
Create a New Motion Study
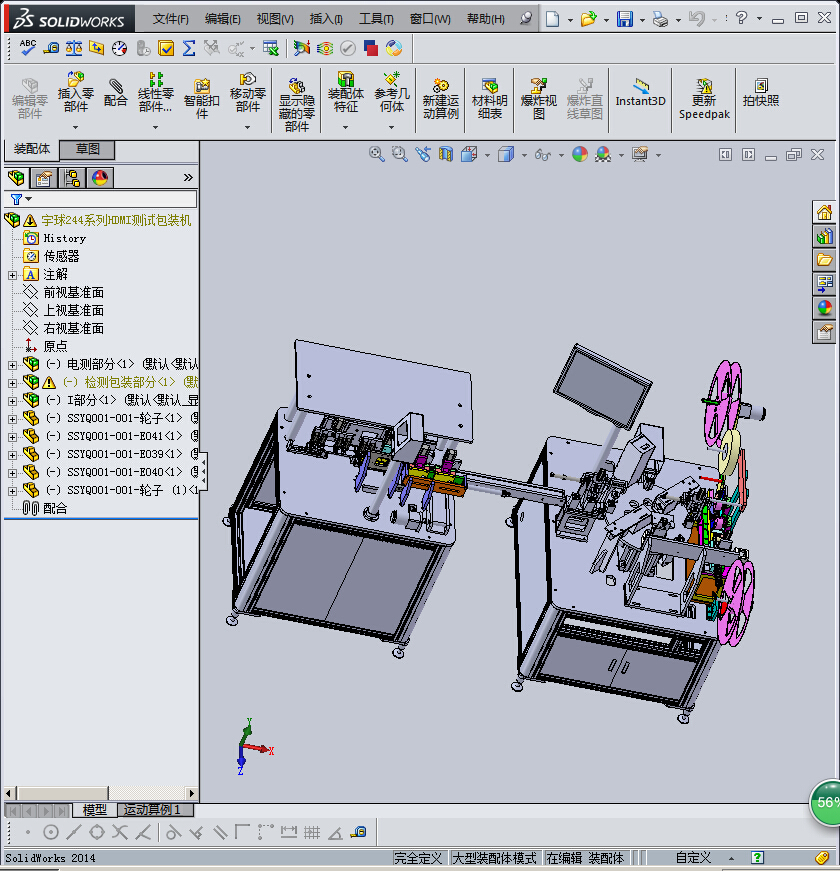point(441,99)
